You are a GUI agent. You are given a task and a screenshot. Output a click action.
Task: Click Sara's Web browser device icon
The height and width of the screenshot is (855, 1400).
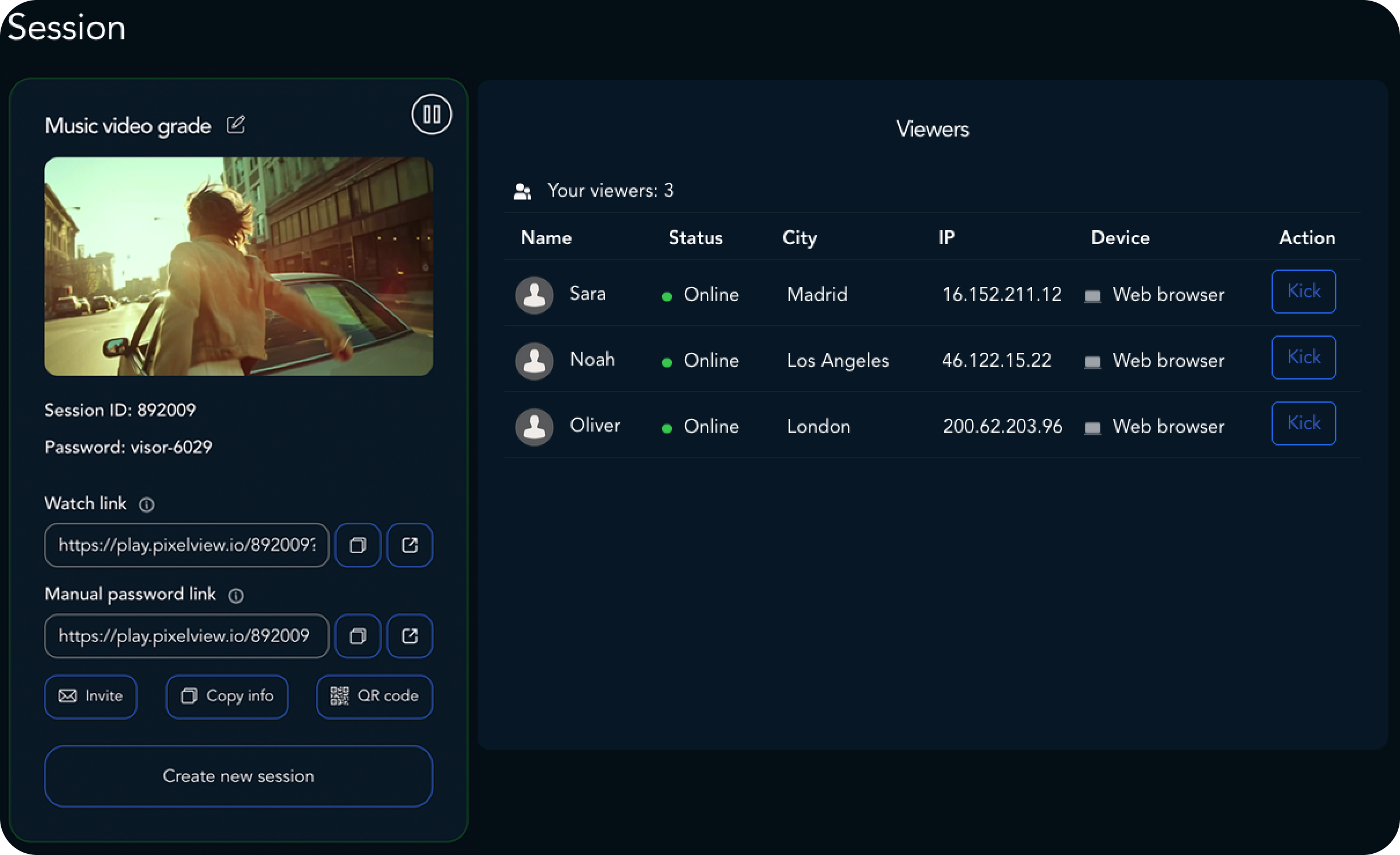(x=1092, y=296)
